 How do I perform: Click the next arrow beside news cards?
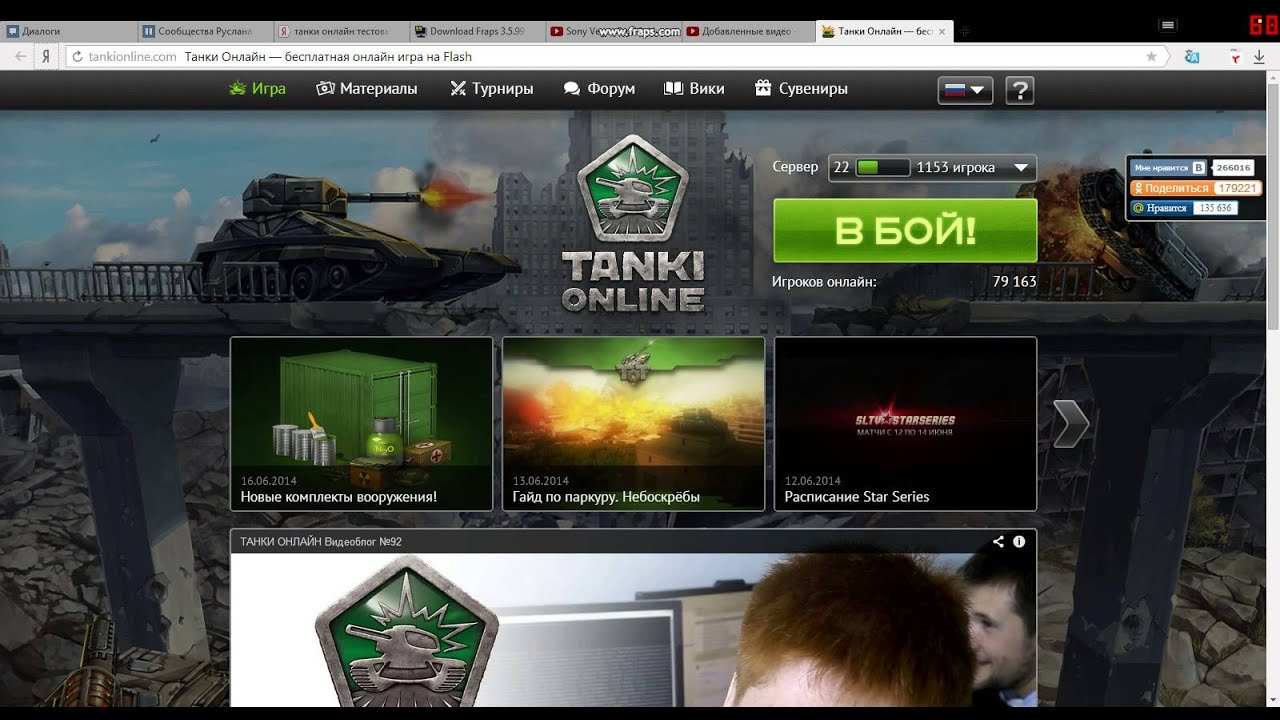click(1071, 424)
